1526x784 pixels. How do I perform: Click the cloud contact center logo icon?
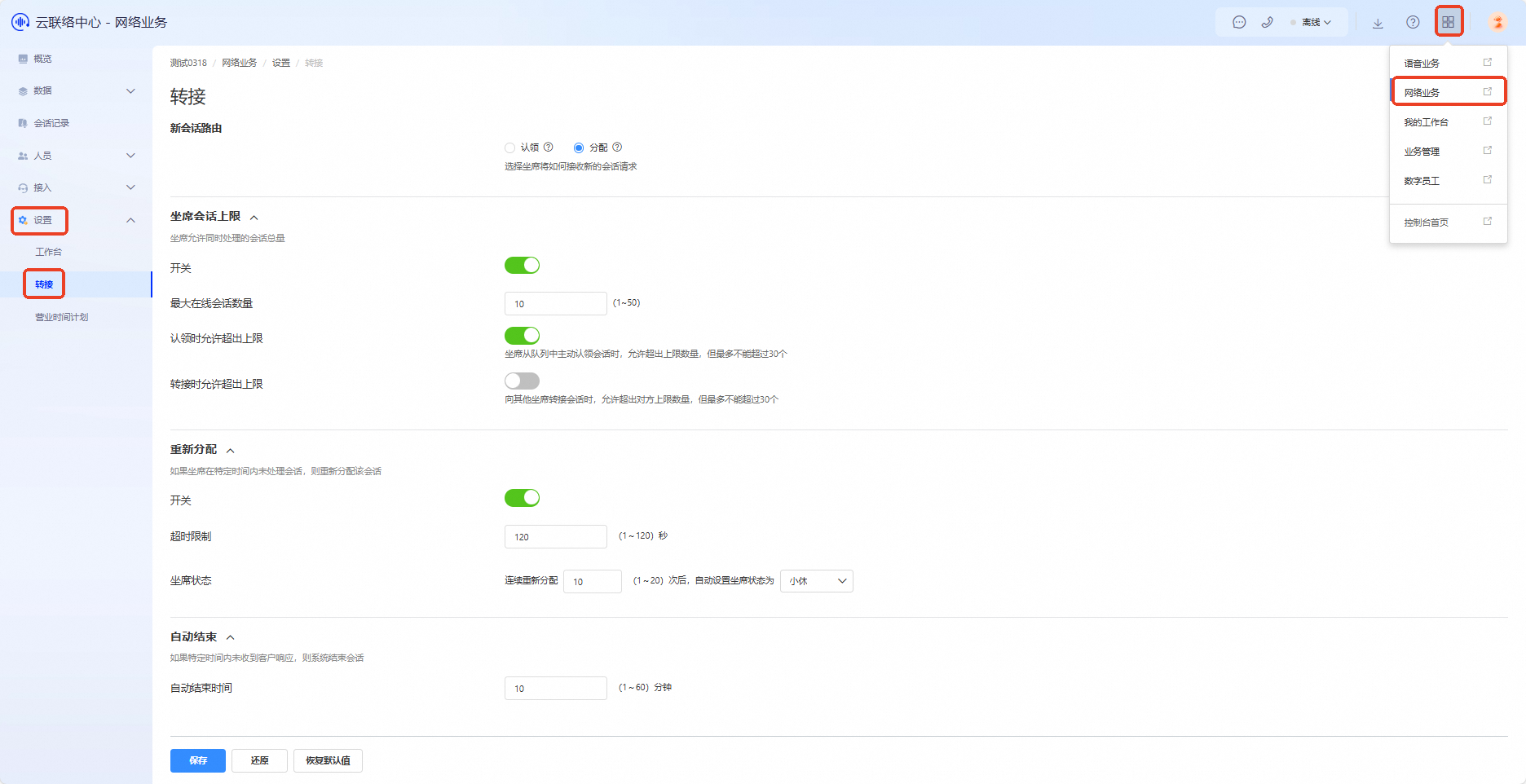pos(20,22)
